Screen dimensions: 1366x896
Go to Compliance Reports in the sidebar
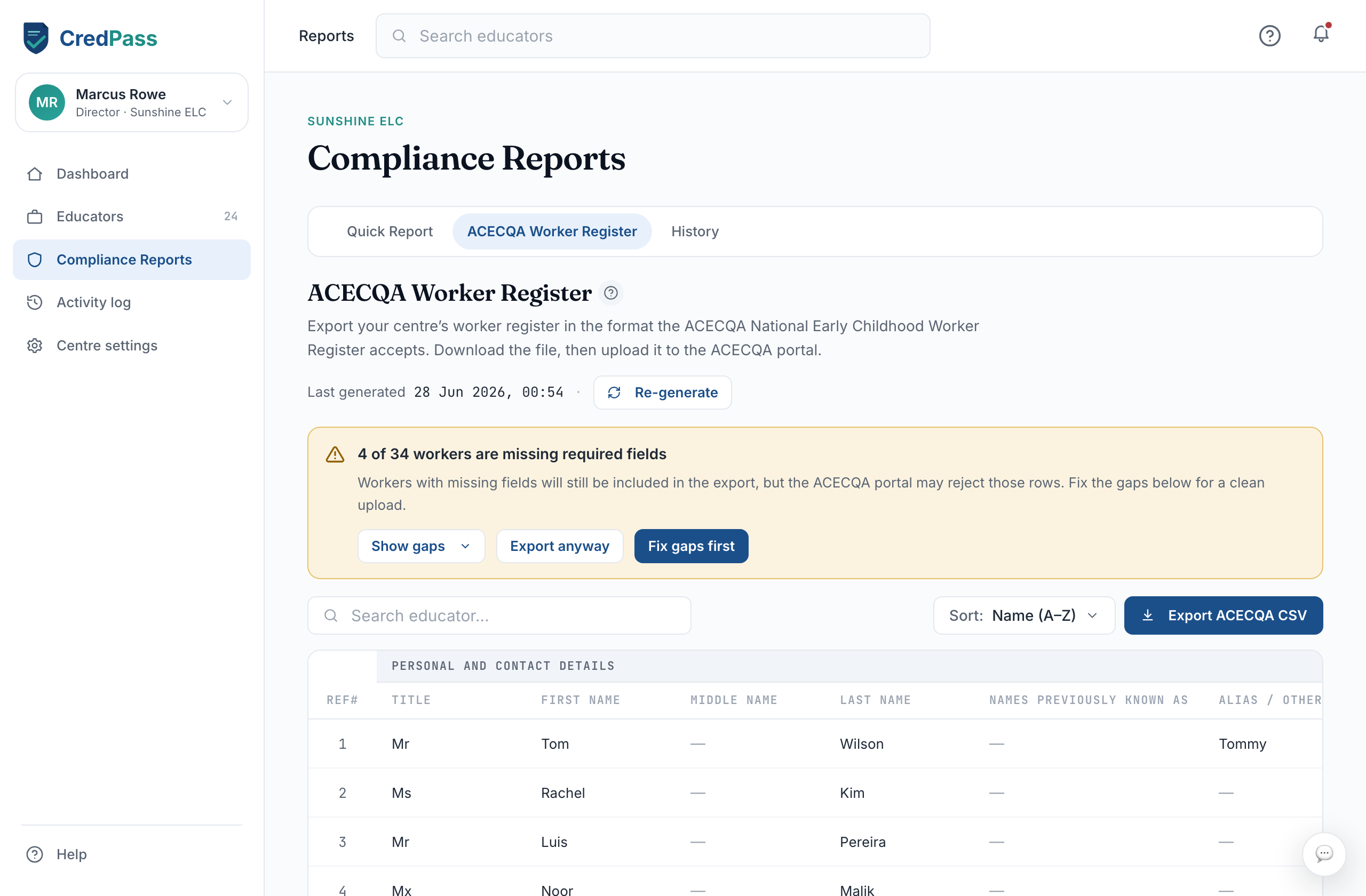point(131,260)
